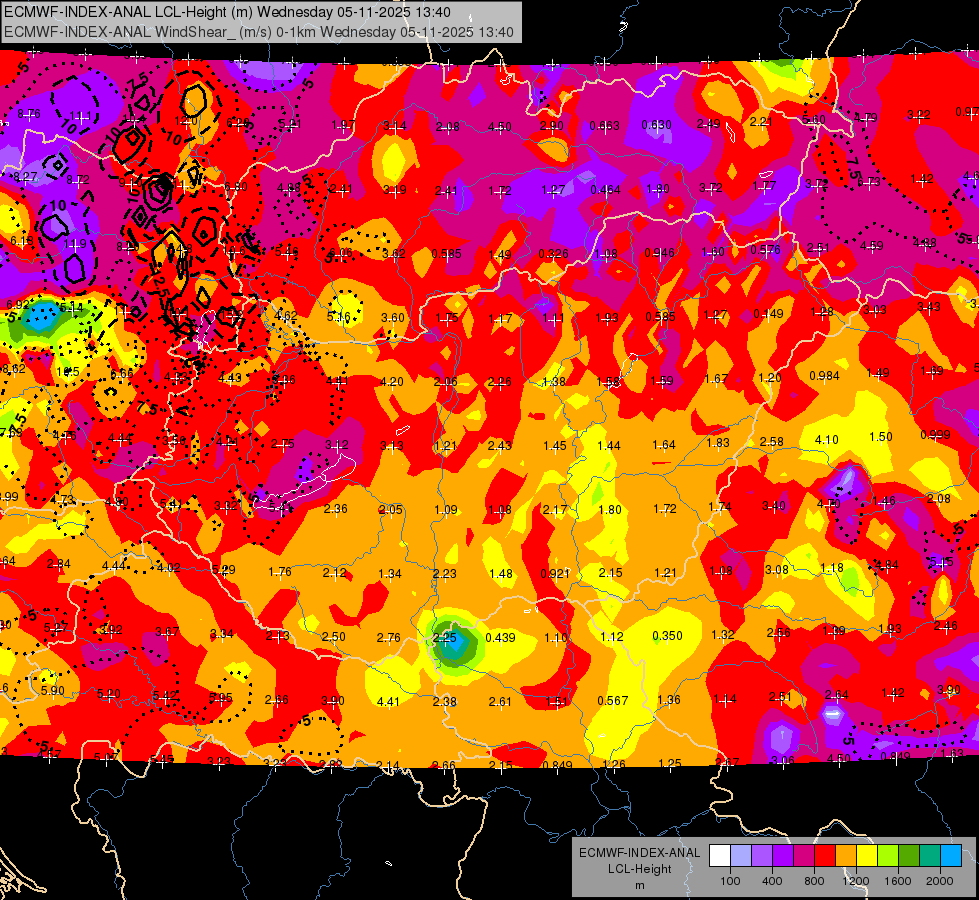
Task: Click the LCL-Height label in the legend box
Action: [x=639, y=869]
